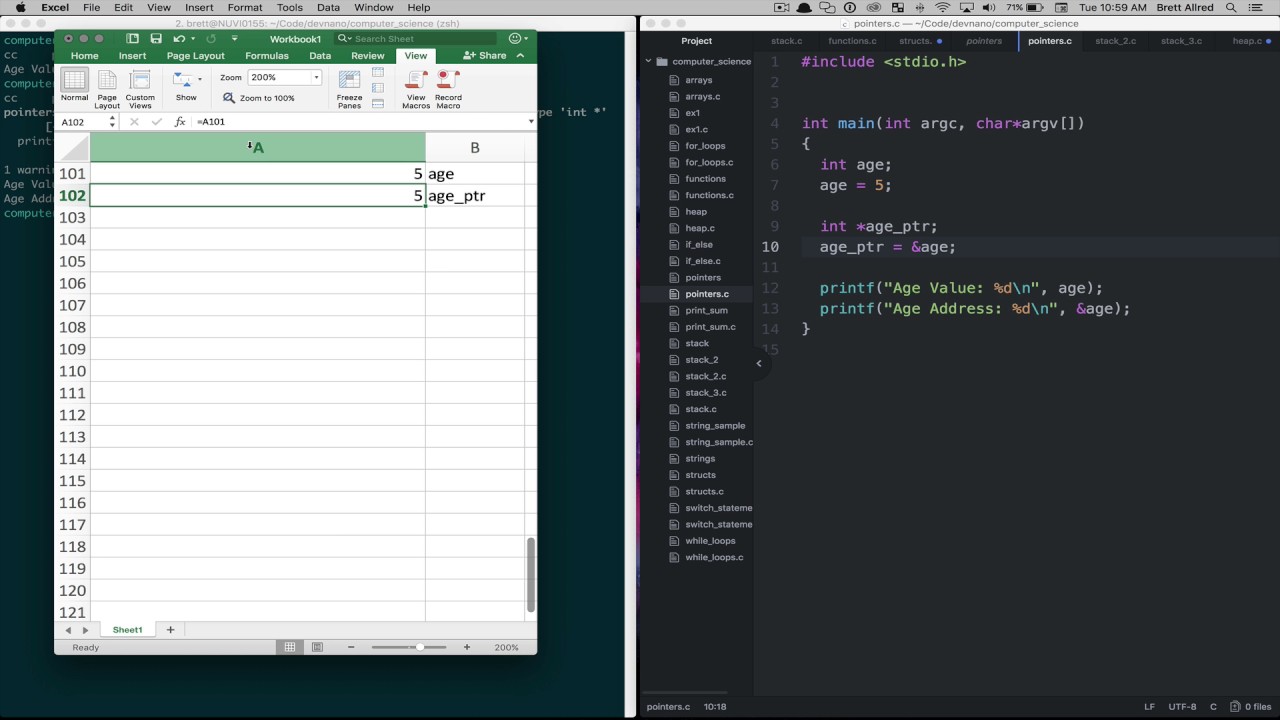
Task: Collapse the Excel ribbon with chevron
Action: click(521, 56)
